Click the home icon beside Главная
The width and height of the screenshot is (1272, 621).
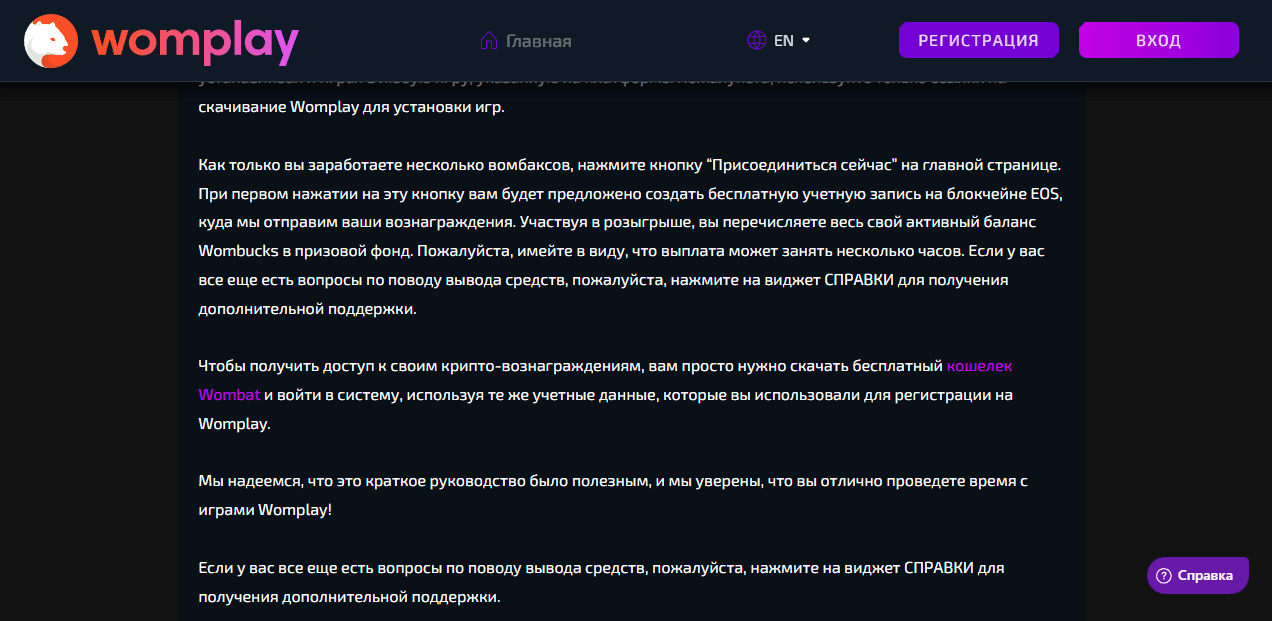coord(489,41)
